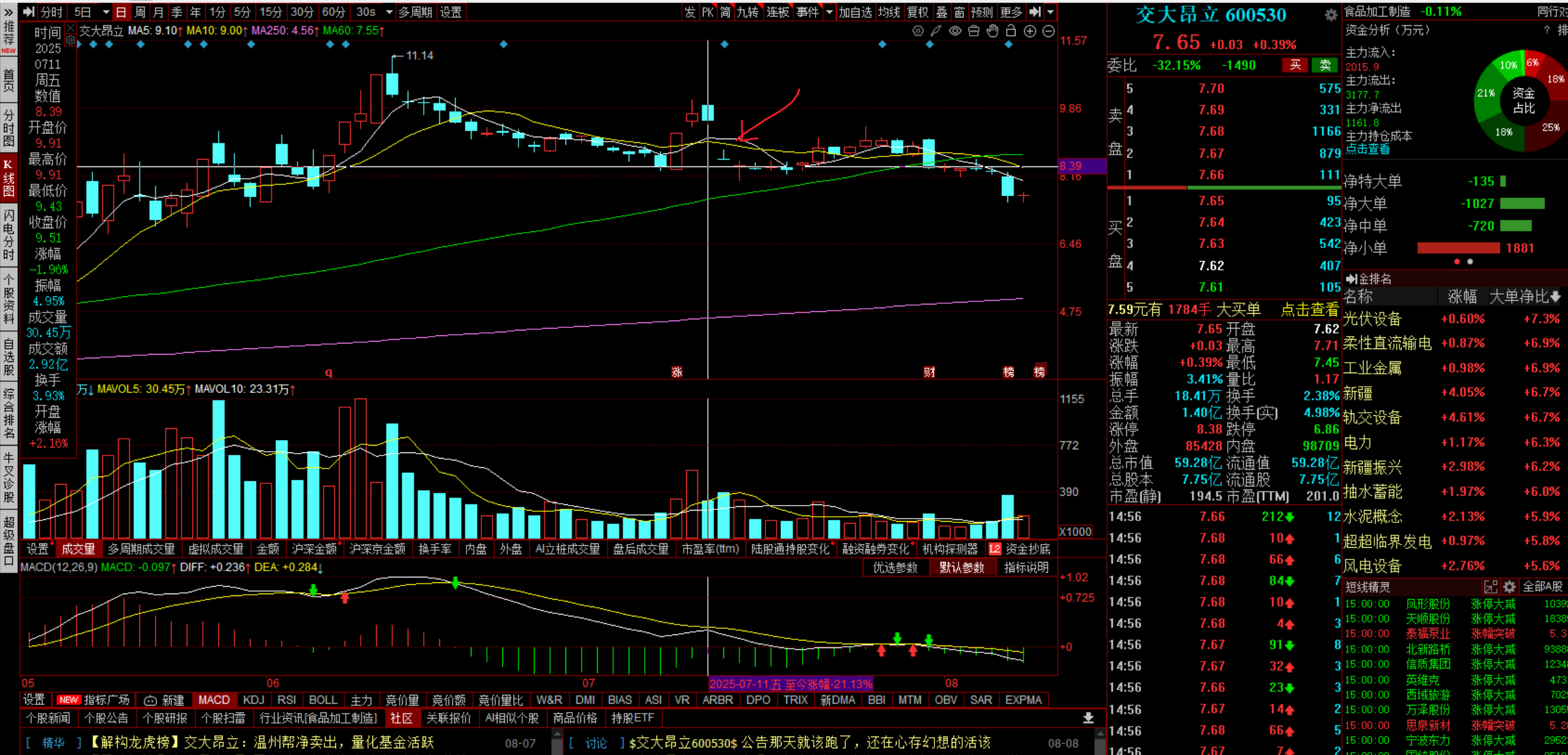Click the red 买 buy button
The width and height of the screenshot is (1568, 755).
[1295, 65]
